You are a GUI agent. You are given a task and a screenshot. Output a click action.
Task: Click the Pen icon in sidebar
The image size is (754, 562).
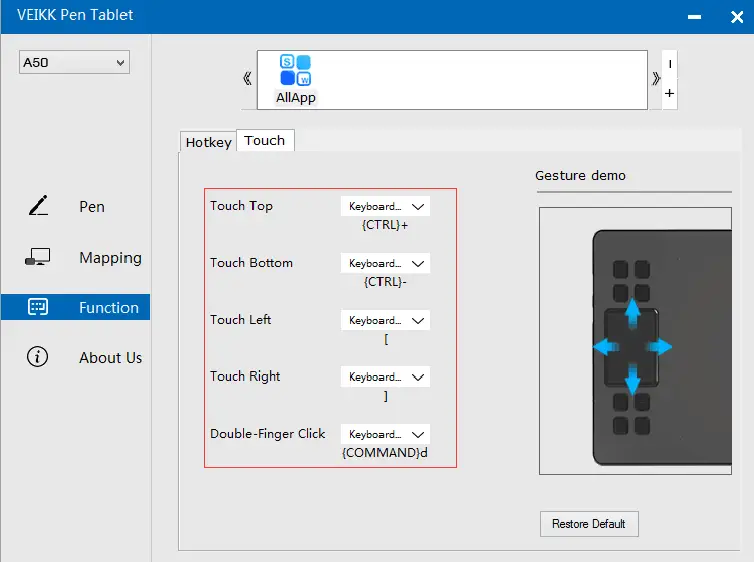click(38, 207)
